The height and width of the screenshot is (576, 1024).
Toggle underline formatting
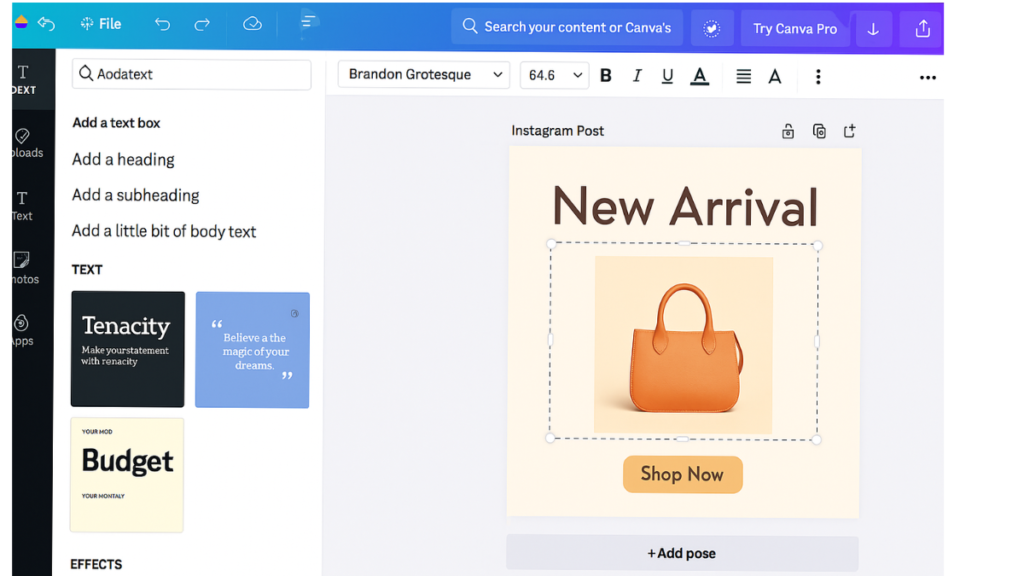click(x=667, y=76)
